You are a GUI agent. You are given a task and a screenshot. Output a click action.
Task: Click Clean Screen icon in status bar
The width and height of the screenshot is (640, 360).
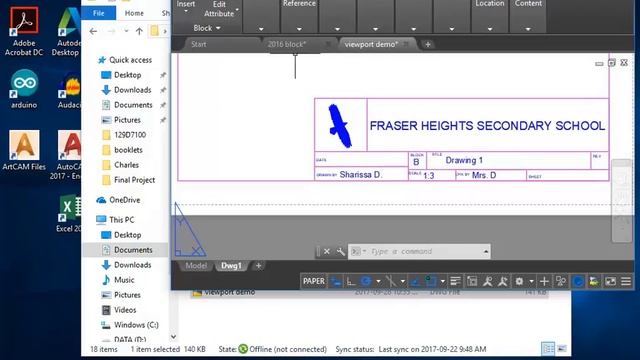(610, 281)
